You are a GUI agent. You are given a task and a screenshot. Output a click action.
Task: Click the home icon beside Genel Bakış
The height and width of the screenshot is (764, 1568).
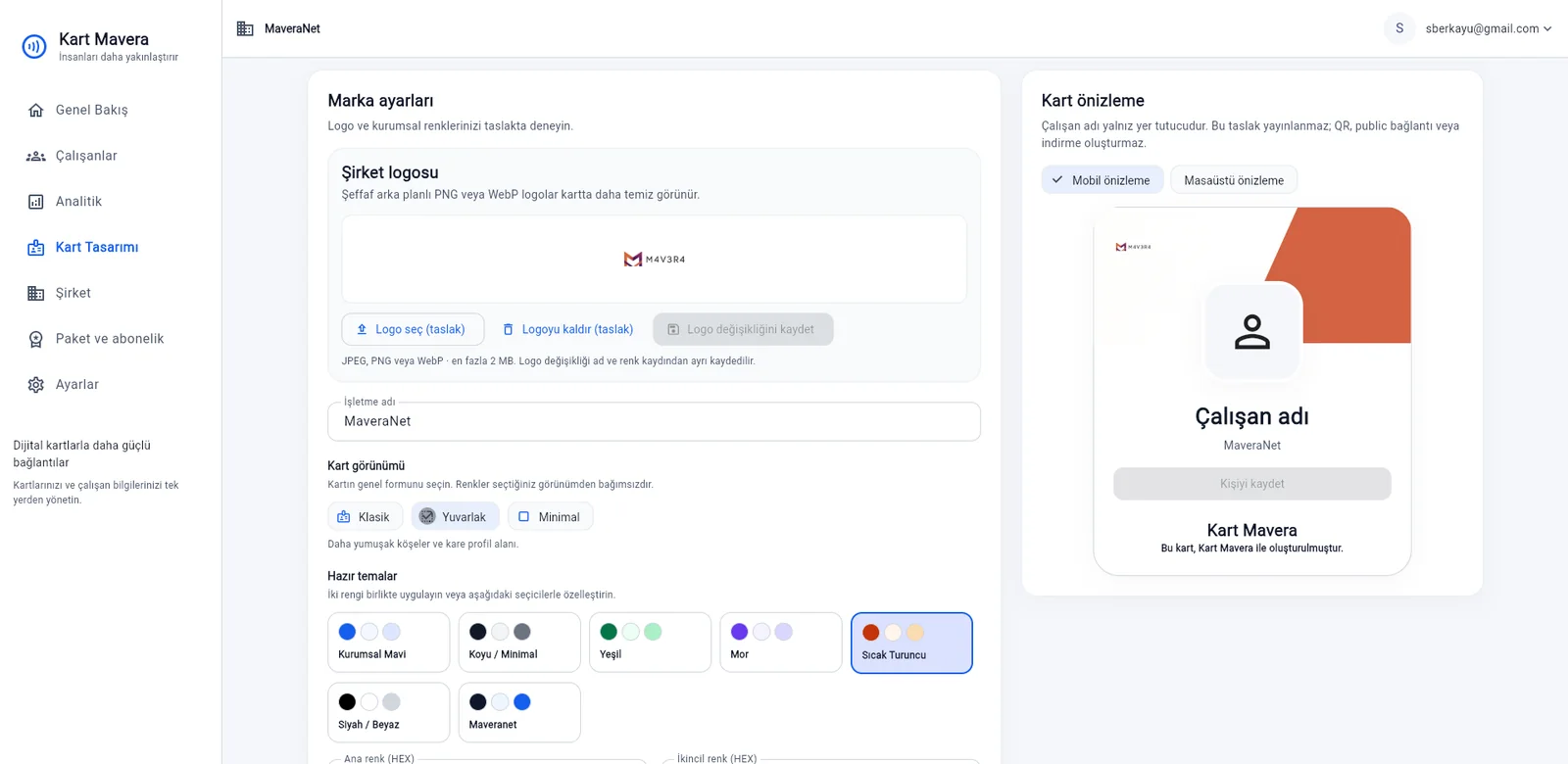click(36, 110)
